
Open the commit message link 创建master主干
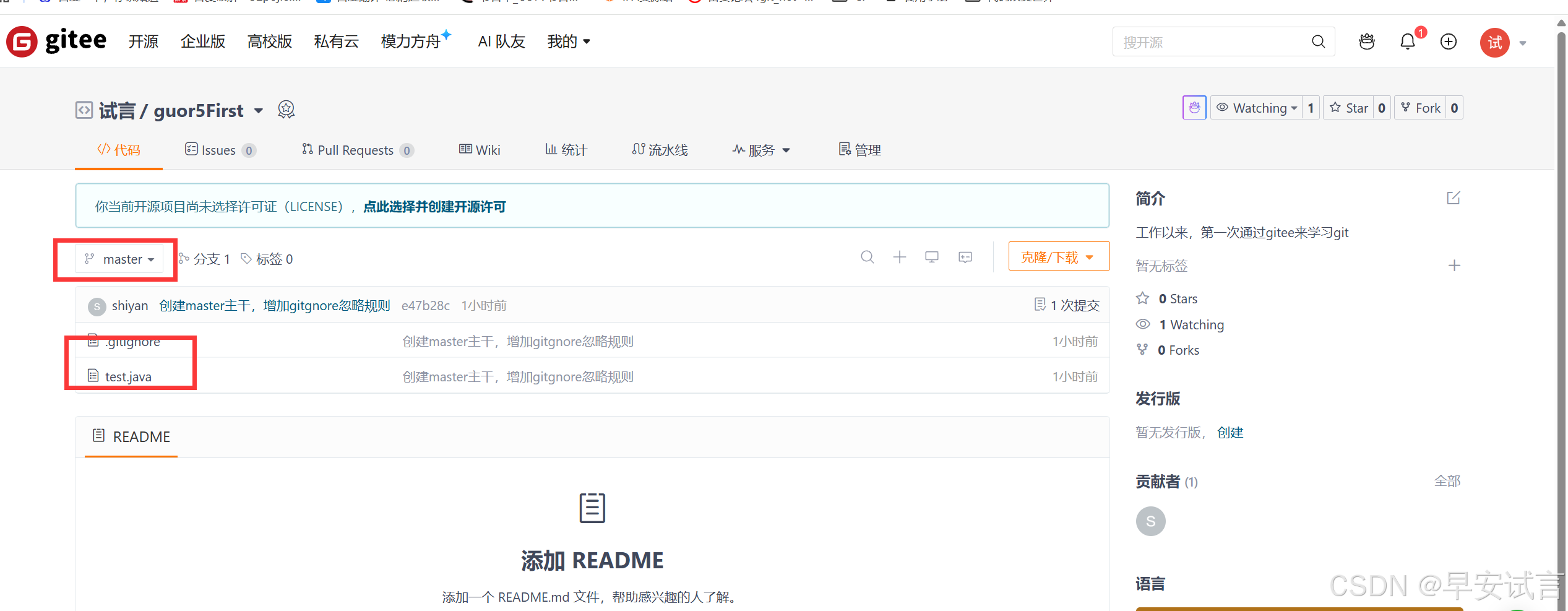click(275, 306)
